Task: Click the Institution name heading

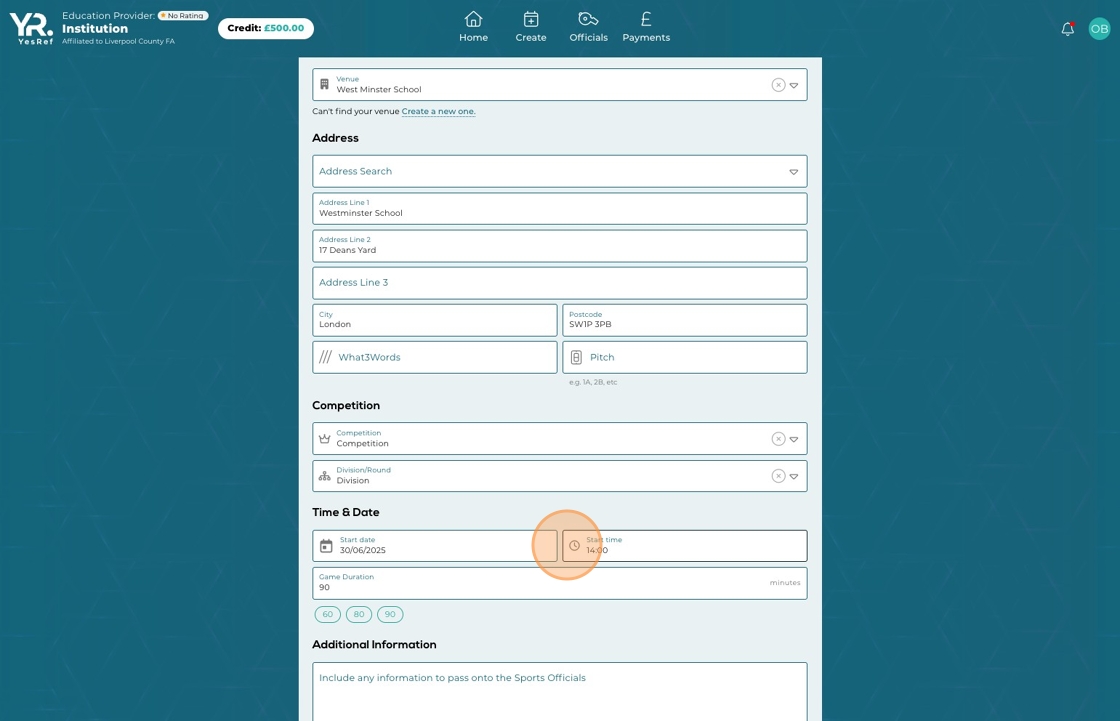Action: tap(95, 29)
